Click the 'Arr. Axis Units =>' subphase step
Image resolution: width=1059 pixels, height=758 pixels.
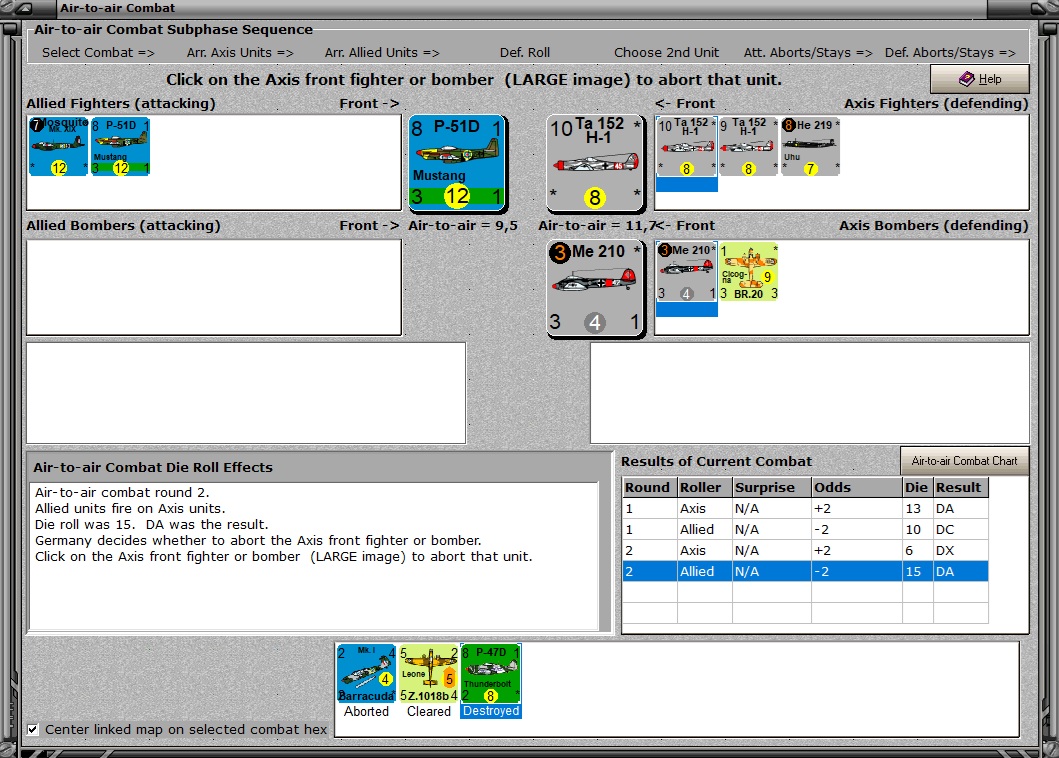(x=240, y=53)
